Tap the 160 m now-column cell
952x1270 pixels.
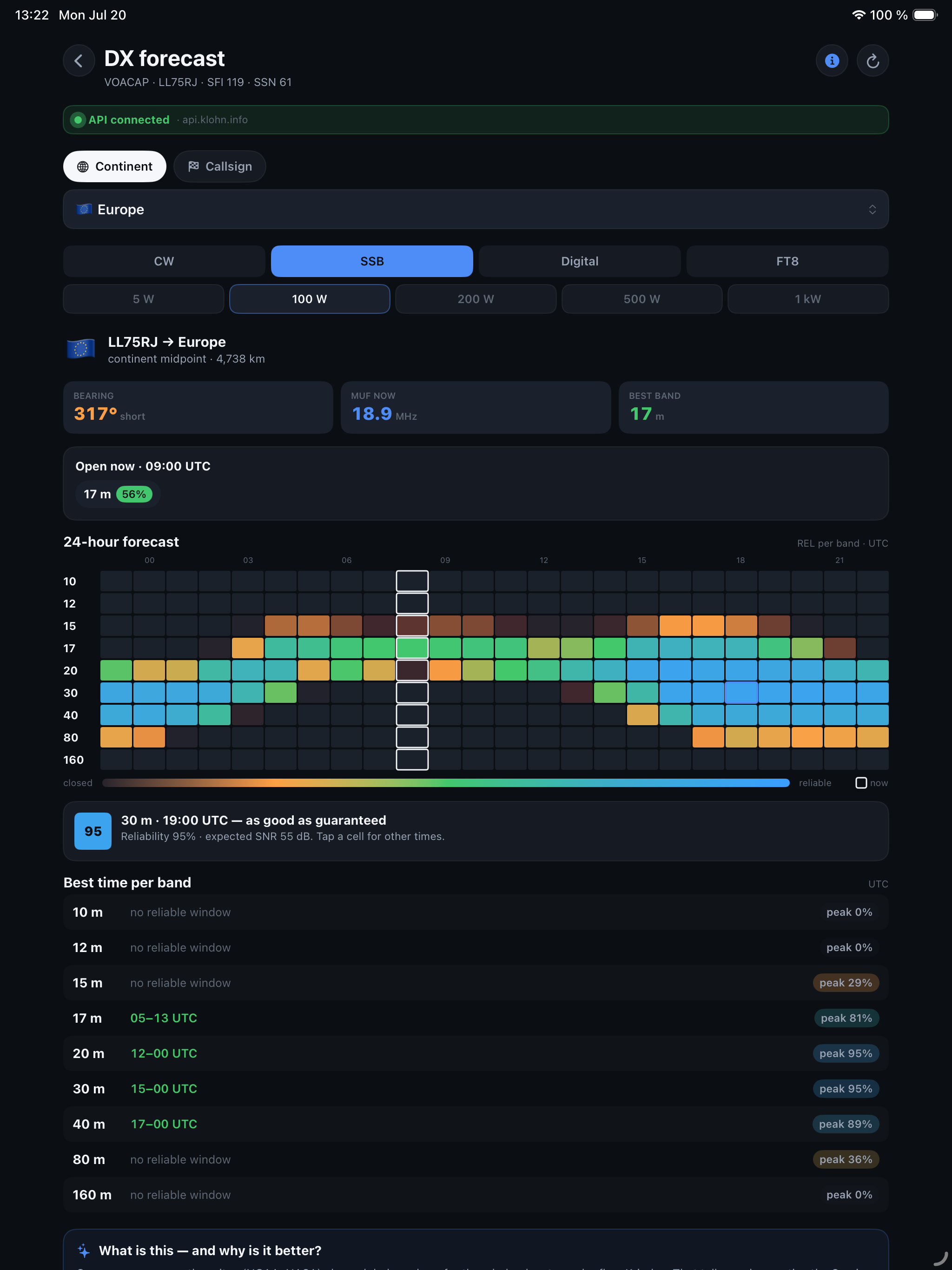[412, 760]
